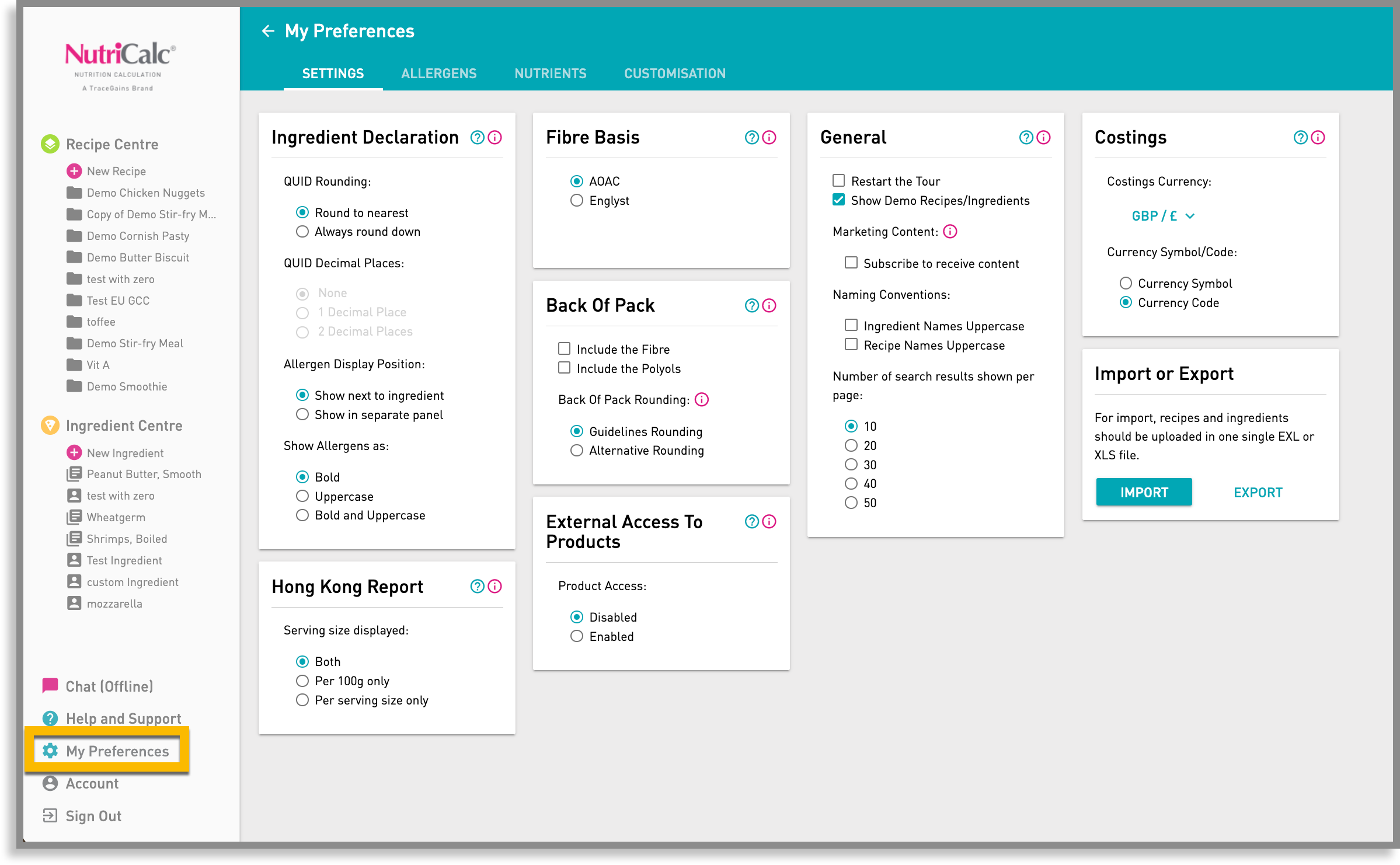
Task: Check Include the Fibre option
Action: (564, 348)
